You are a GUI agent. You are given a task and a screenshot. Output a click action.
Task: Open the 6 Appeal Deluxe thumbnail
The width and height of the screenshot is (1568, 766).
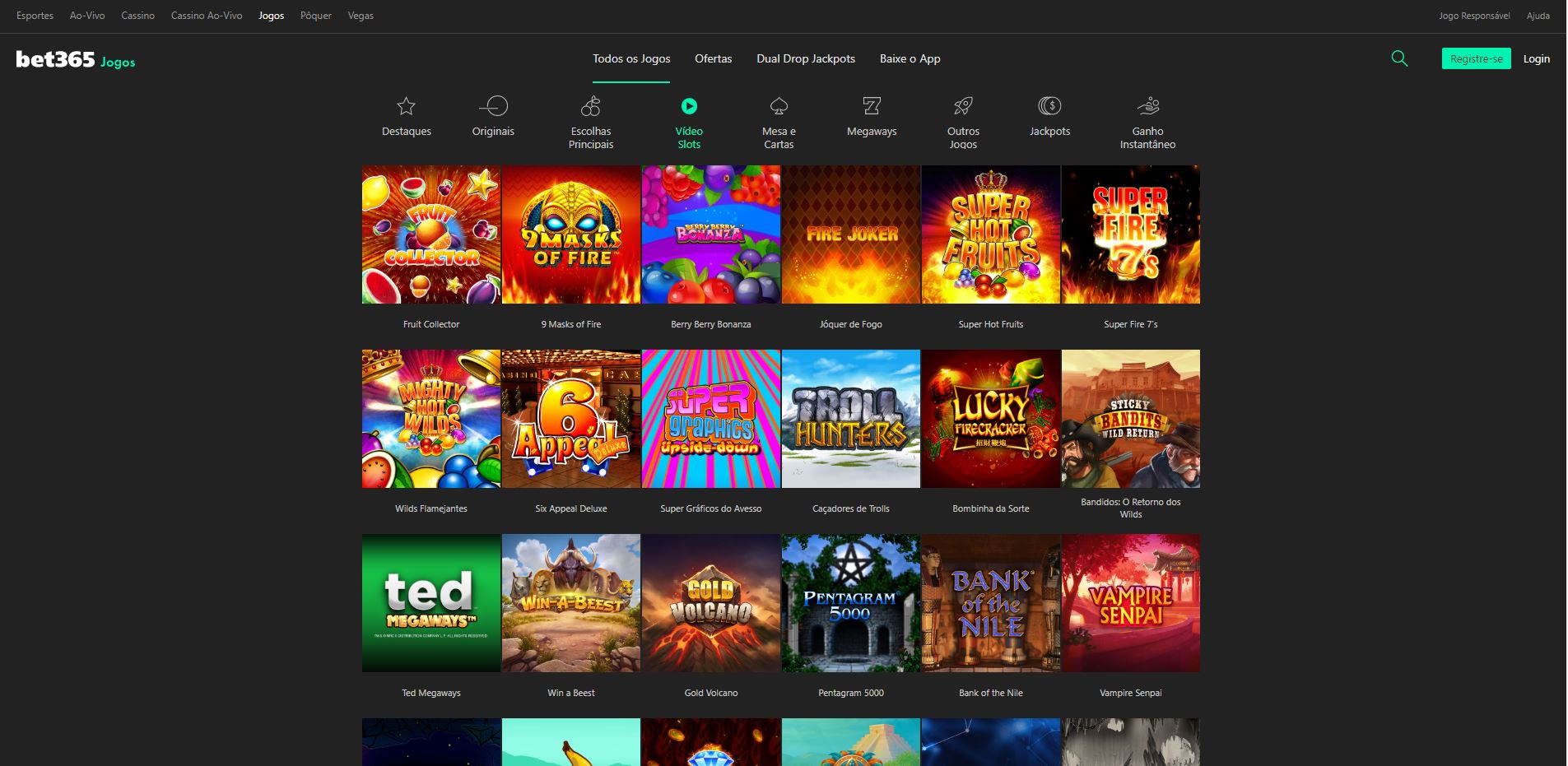click(571, 419)
